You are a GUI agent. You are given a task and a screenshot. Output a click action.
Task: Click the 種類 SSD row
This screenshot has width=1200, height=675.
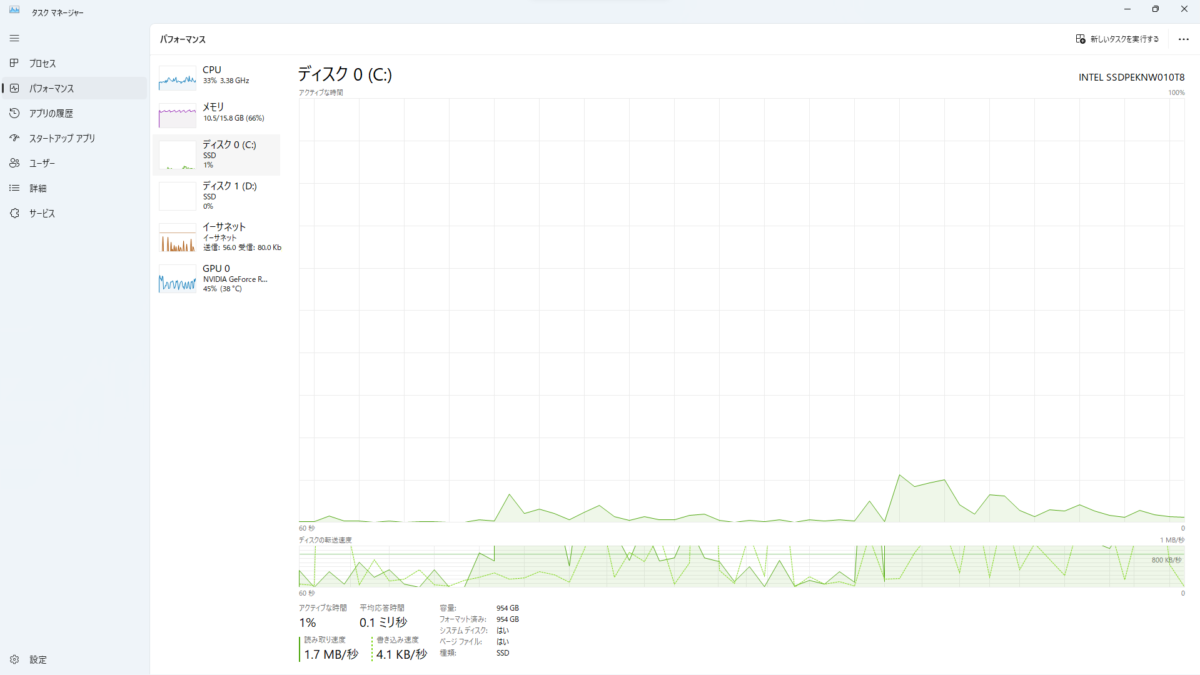pyautogui.click(x=474, y=653)
